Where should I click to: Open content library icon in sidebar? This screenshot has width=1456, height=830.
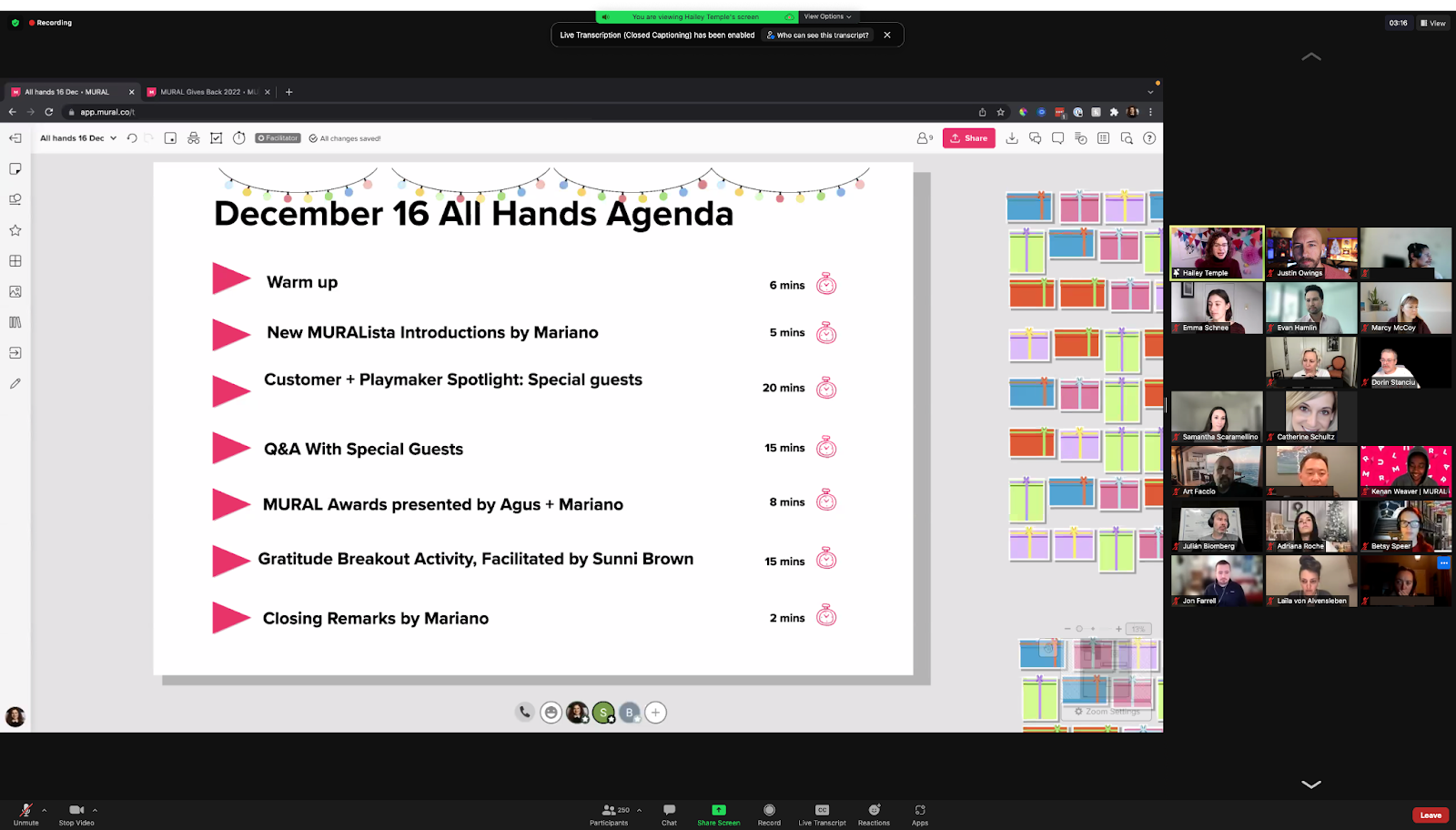tap(15, 322)
